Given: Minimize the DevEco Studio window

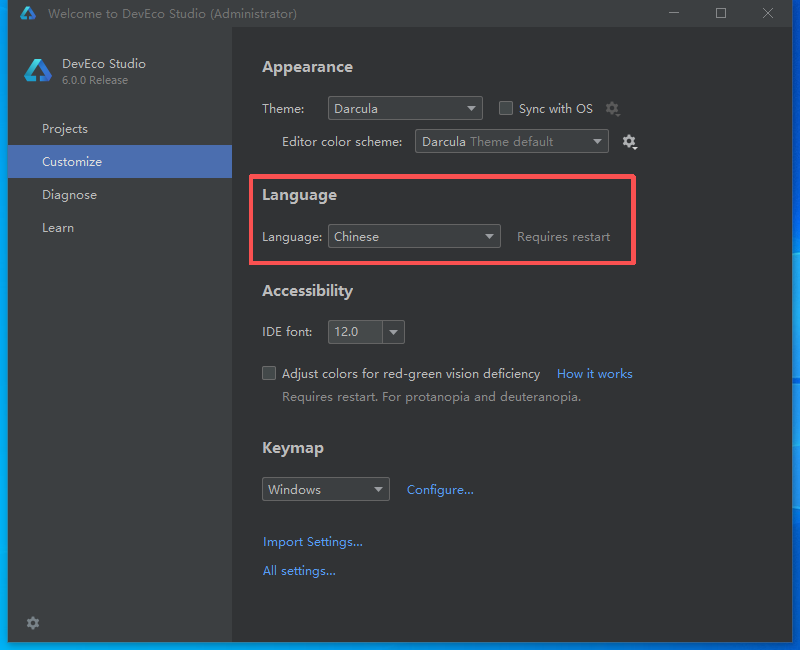Looking at the screenshot, I should (675, 14).
